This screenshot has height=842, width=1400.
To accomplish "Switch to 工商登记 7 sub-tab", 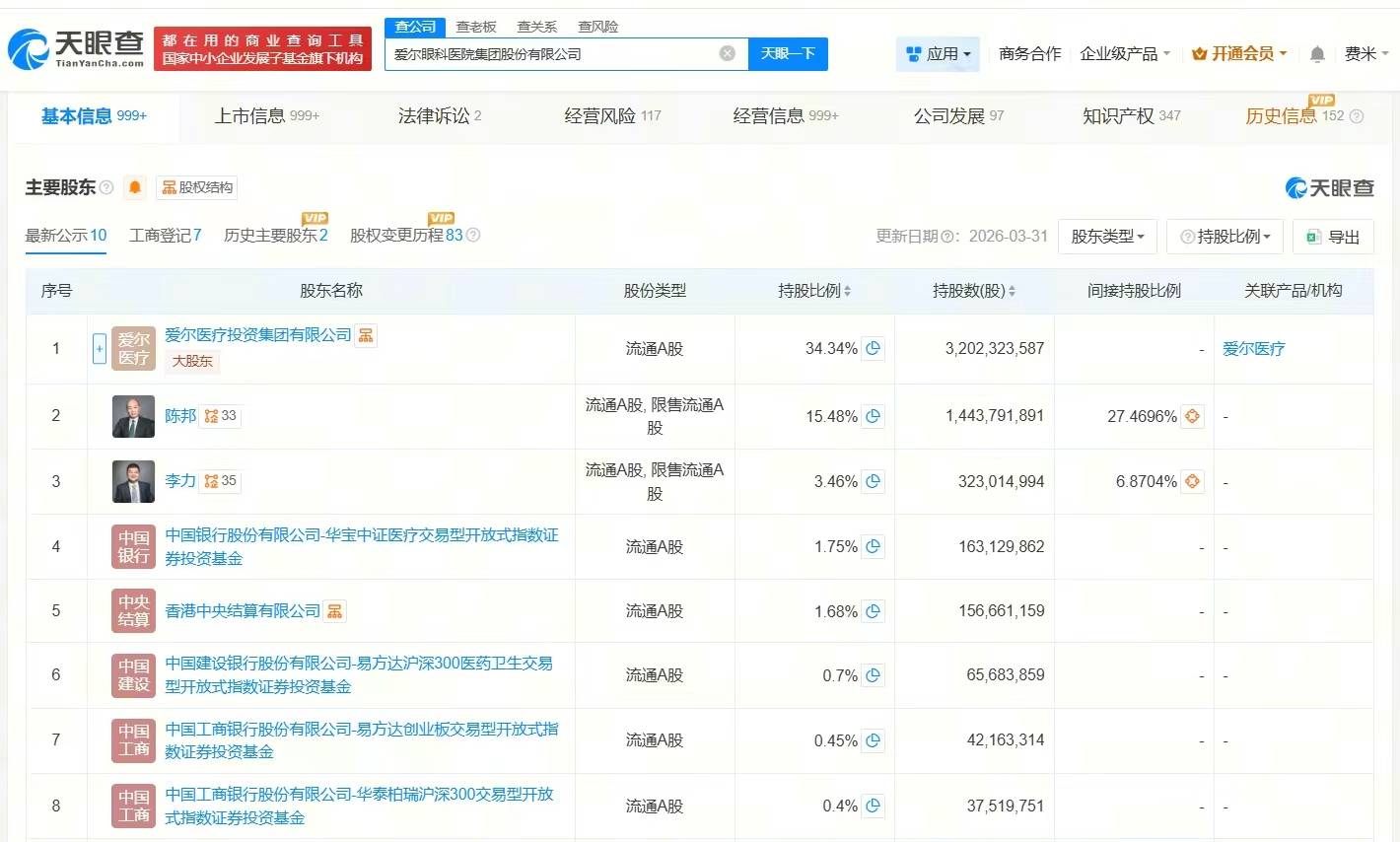I will [x=166, y=235].
